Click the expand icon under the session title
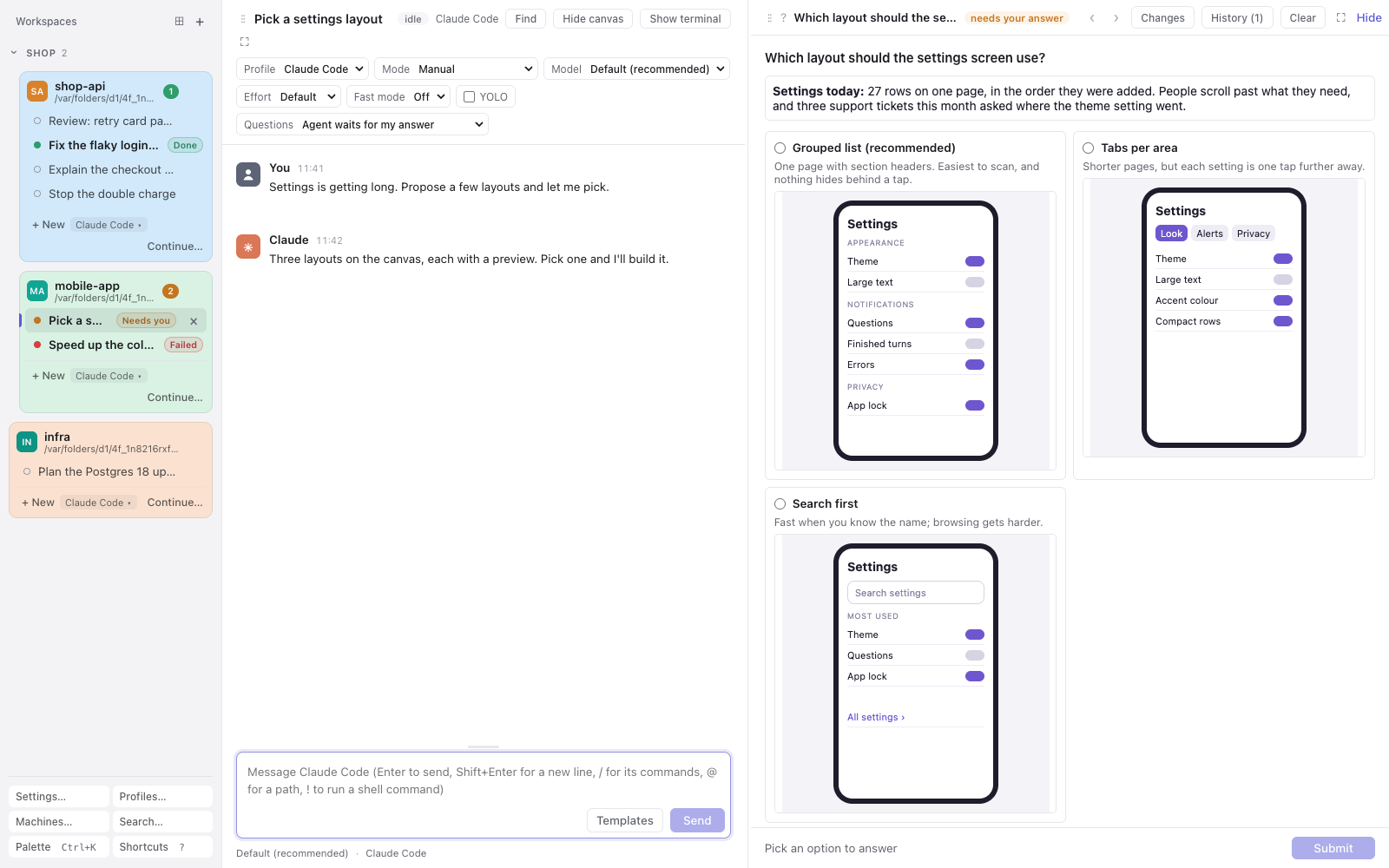This screenshot has width=1389, height=868. coord(245,42)
